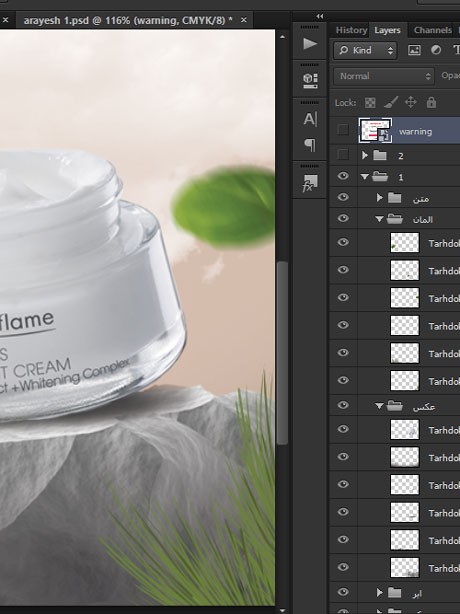Switch to the Layers tab
Screen dimensions: 460x614
pos(387,30)
